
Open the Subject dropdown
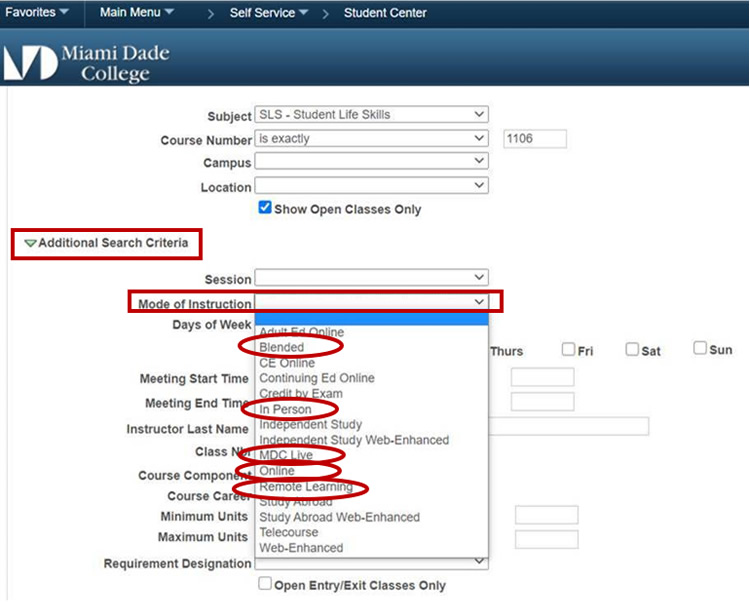pyautogui.click(x=372, y=114)
